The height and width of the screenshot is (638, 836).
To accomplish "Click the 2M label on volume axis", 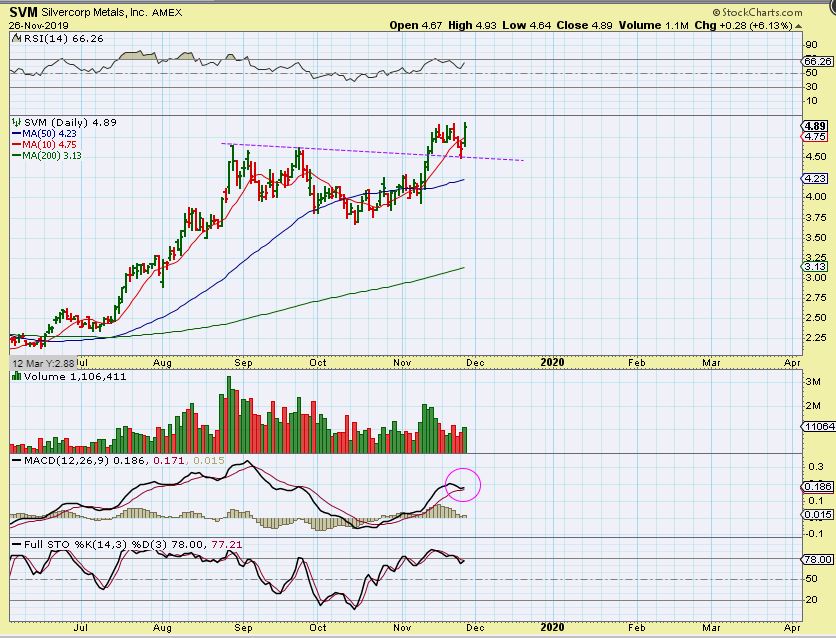I will (x=813, y=406).
